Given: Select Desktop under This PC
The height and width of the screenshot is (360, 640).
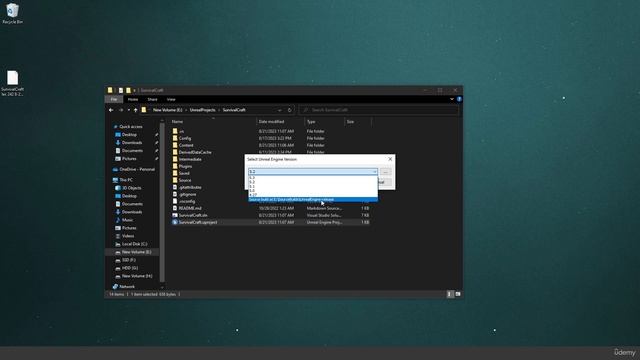Looking at the screenshot, I should point(129,196).
